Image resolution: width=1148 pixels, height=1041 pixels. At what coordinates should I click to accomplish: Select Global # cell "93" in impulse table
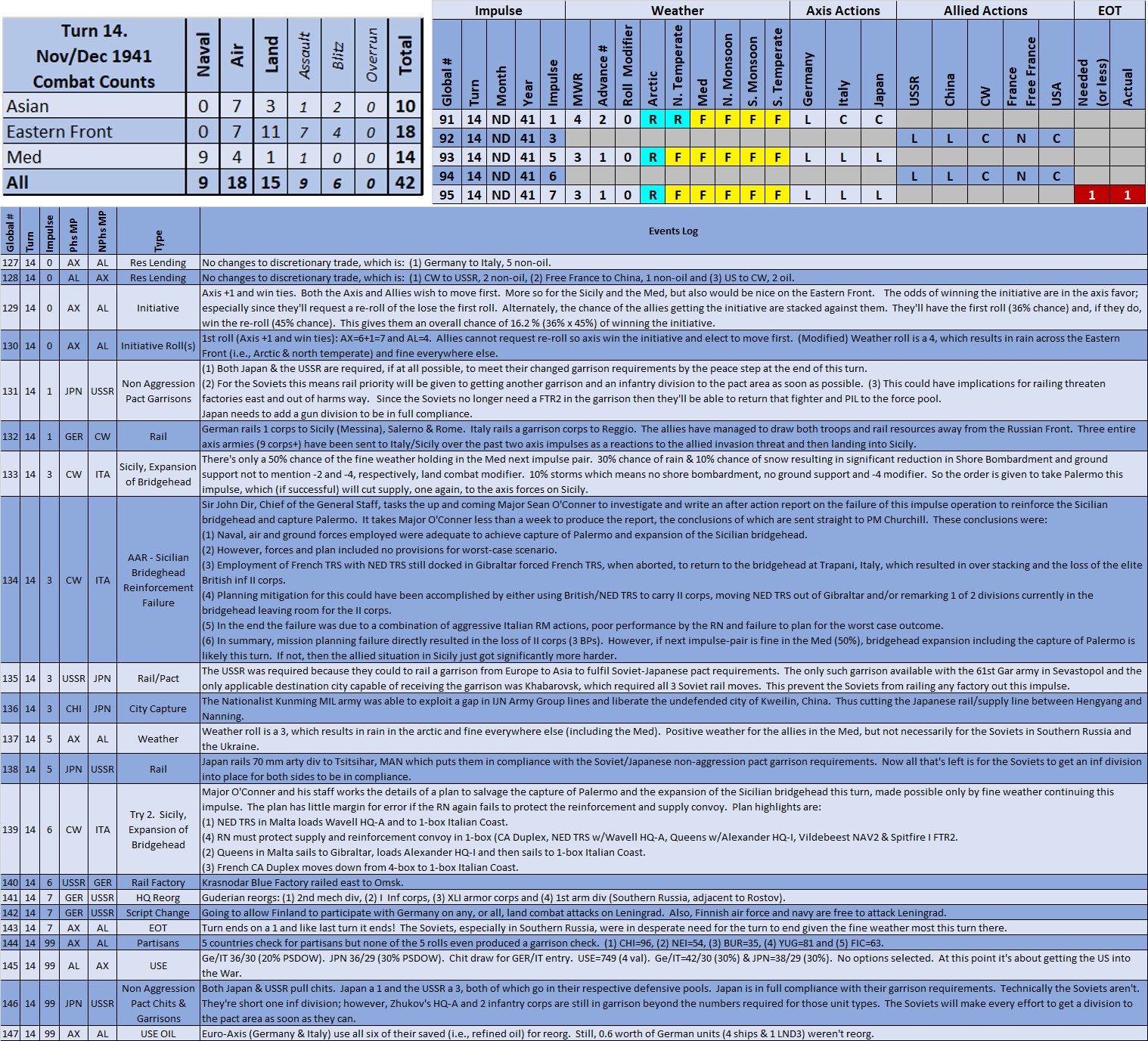[x=447, y=157]
